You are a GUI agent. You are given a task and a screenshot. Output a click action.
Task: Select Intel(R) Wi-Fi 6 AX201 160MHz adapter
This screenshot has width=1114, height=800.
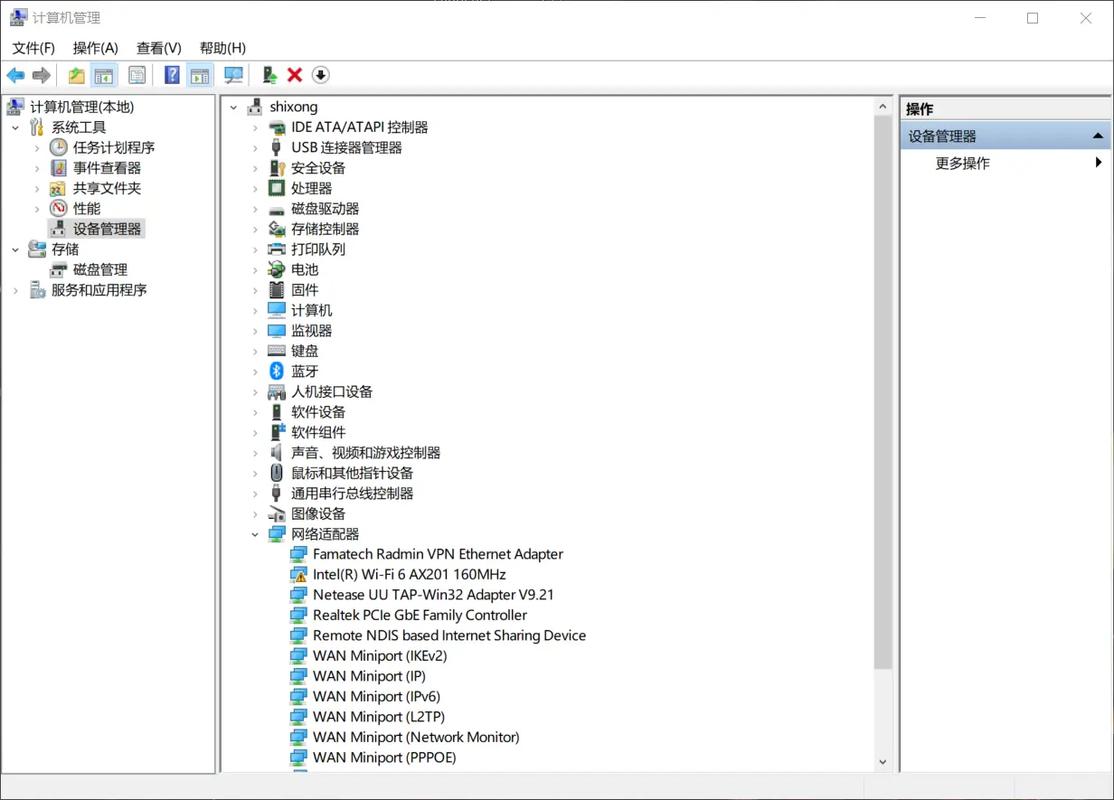(x=409, y=575)
